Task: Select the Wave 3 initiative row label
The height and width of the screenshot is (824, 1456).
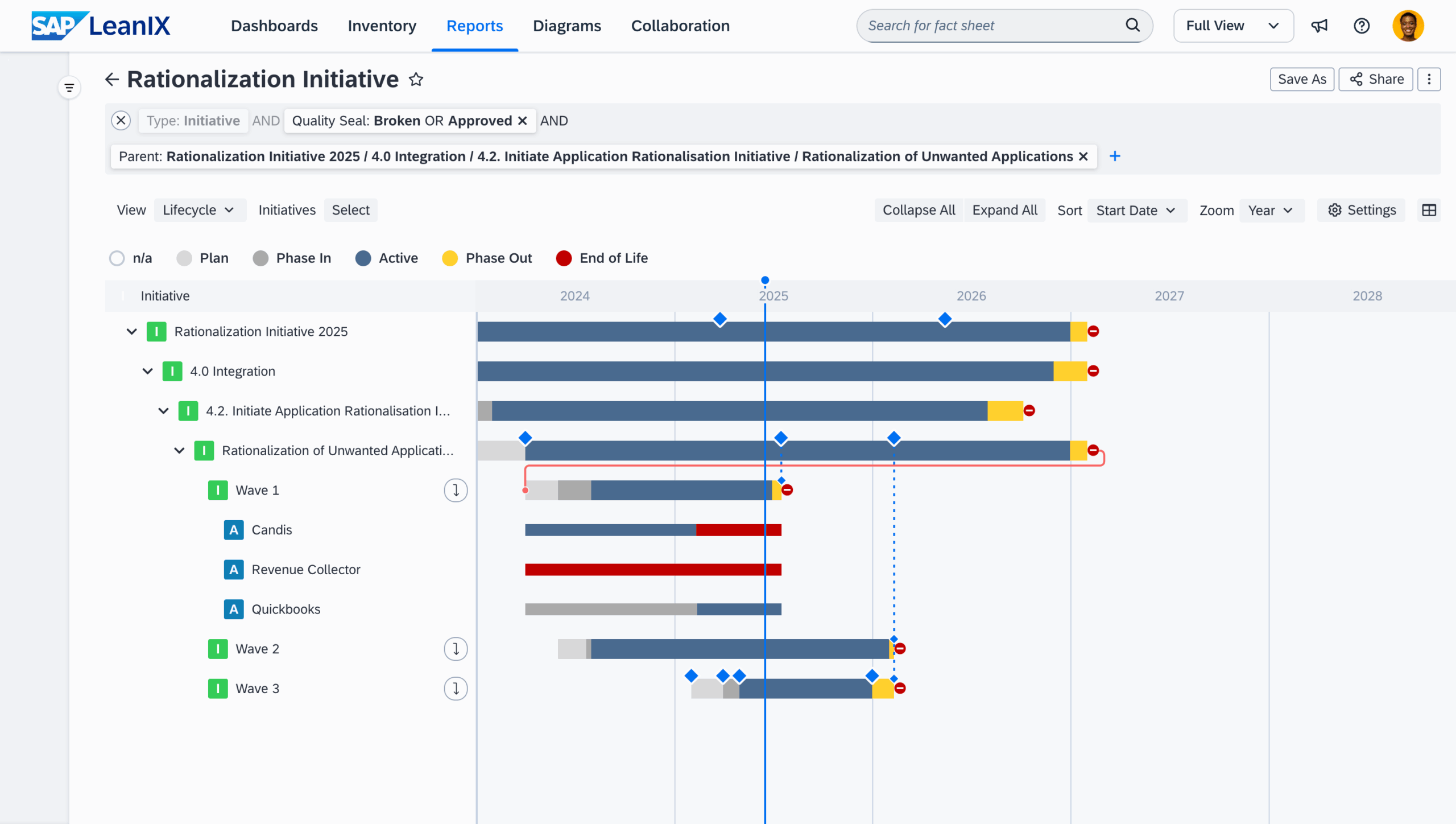Action: (x=257, y=689)
